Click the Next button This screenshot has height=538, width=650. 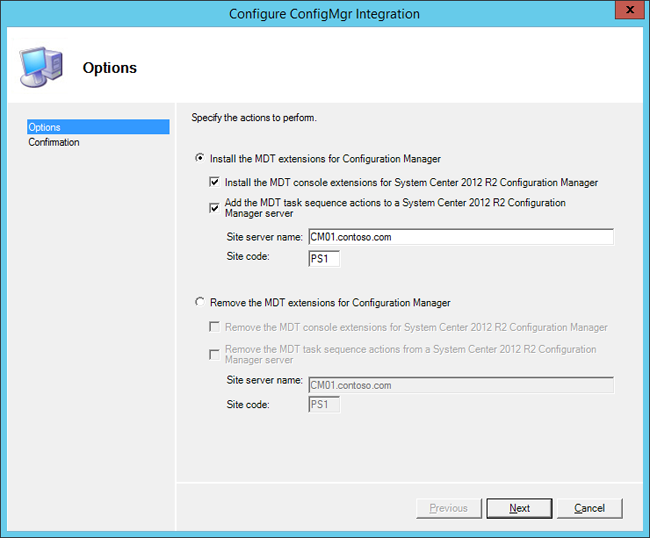pyautogui.click(x=519, y=508)
